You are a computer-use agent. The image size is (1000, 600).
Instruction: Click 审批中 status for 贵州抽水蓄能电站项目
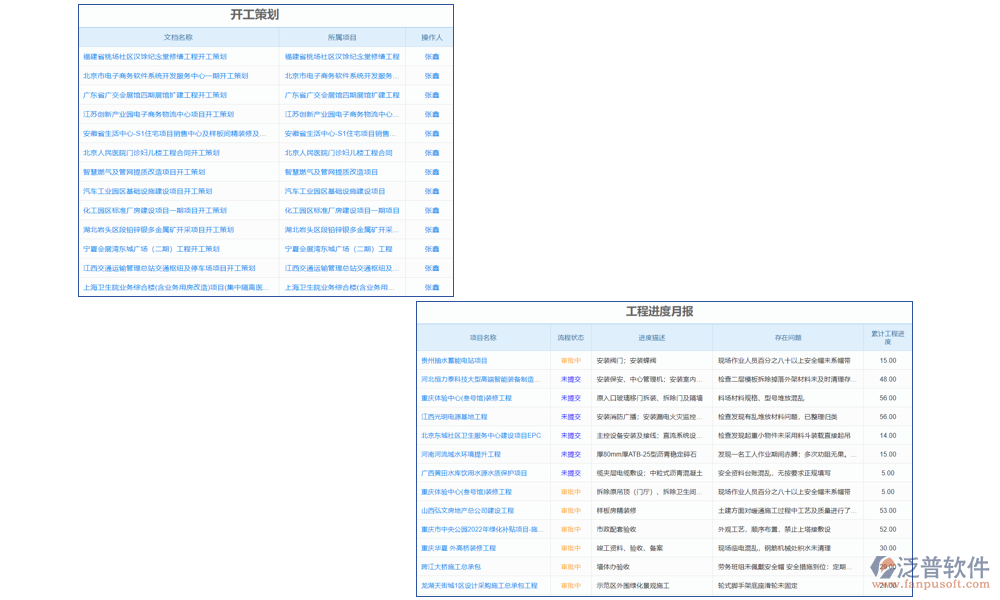pos(571,361)
